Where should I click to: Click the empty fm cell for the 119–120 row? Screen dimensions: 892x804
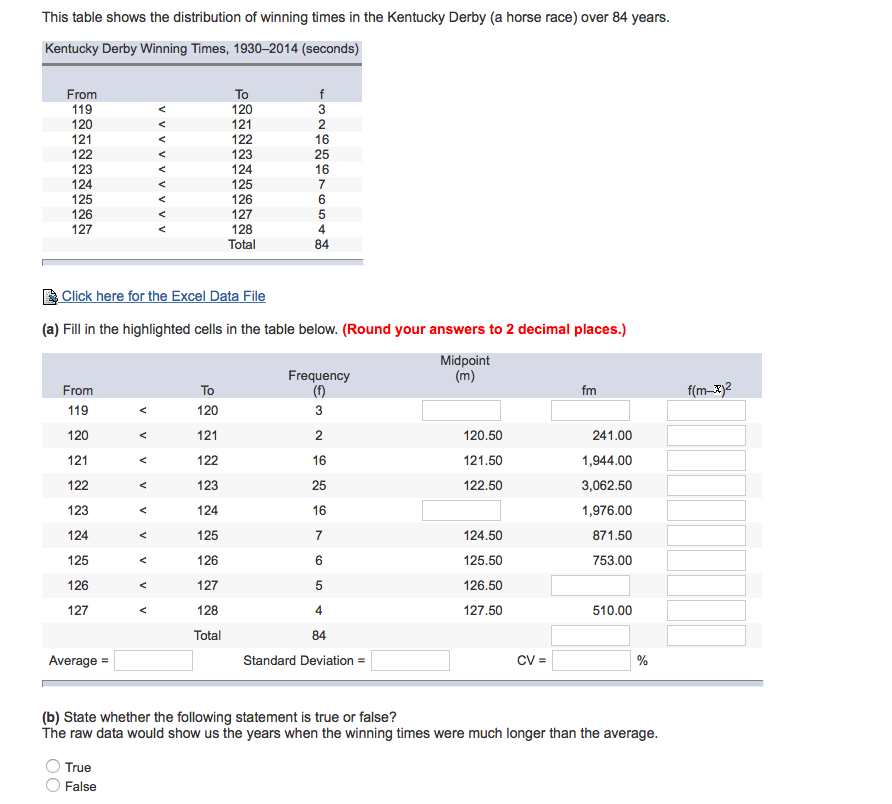(x=590, y=410)
